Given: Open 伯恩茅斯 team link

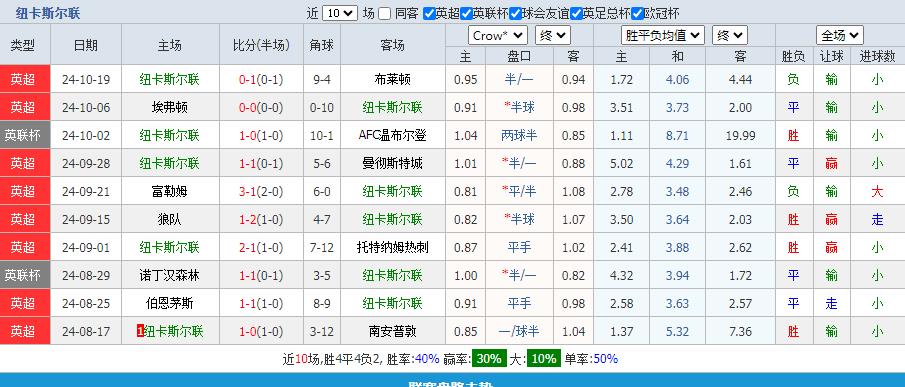Looking at the screenshot, I should [170, 303].
